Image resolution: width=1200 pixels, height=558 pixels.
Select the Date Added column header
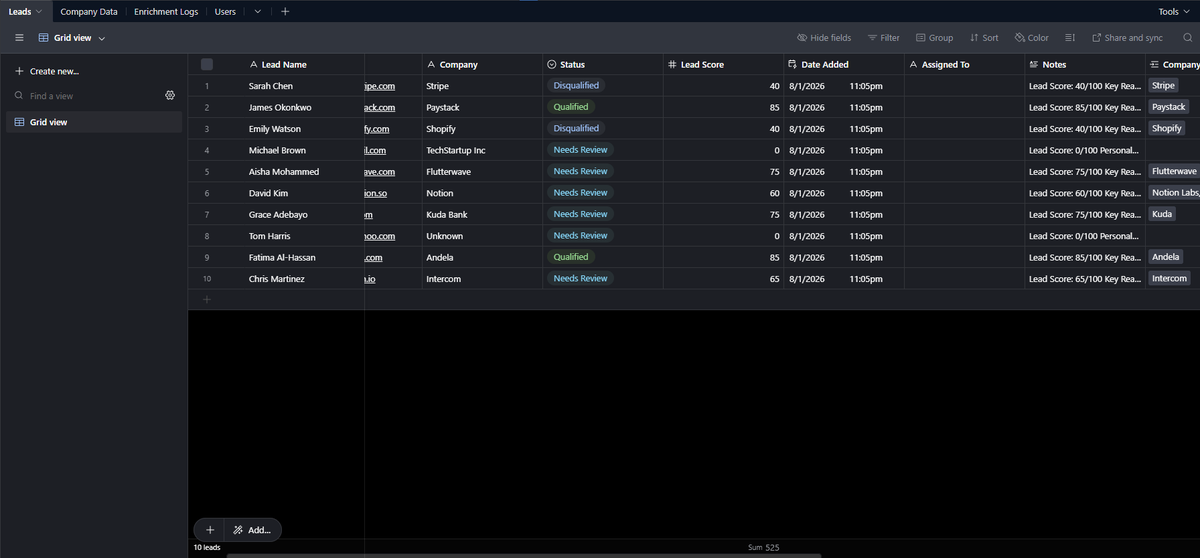pos(843,64)
